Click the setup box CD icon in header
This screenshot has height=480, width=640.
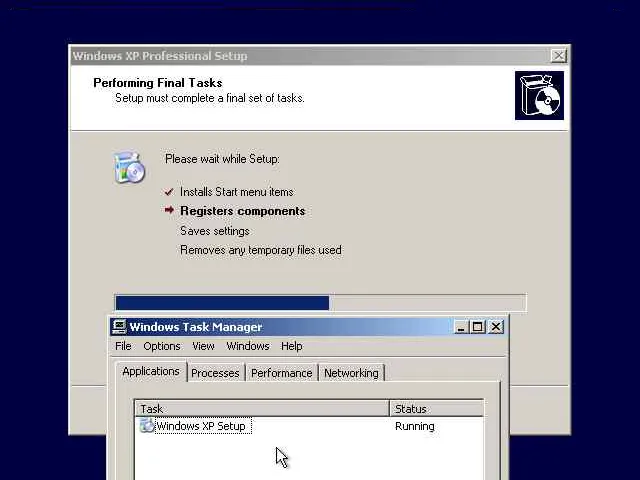(x=539, y=96)
